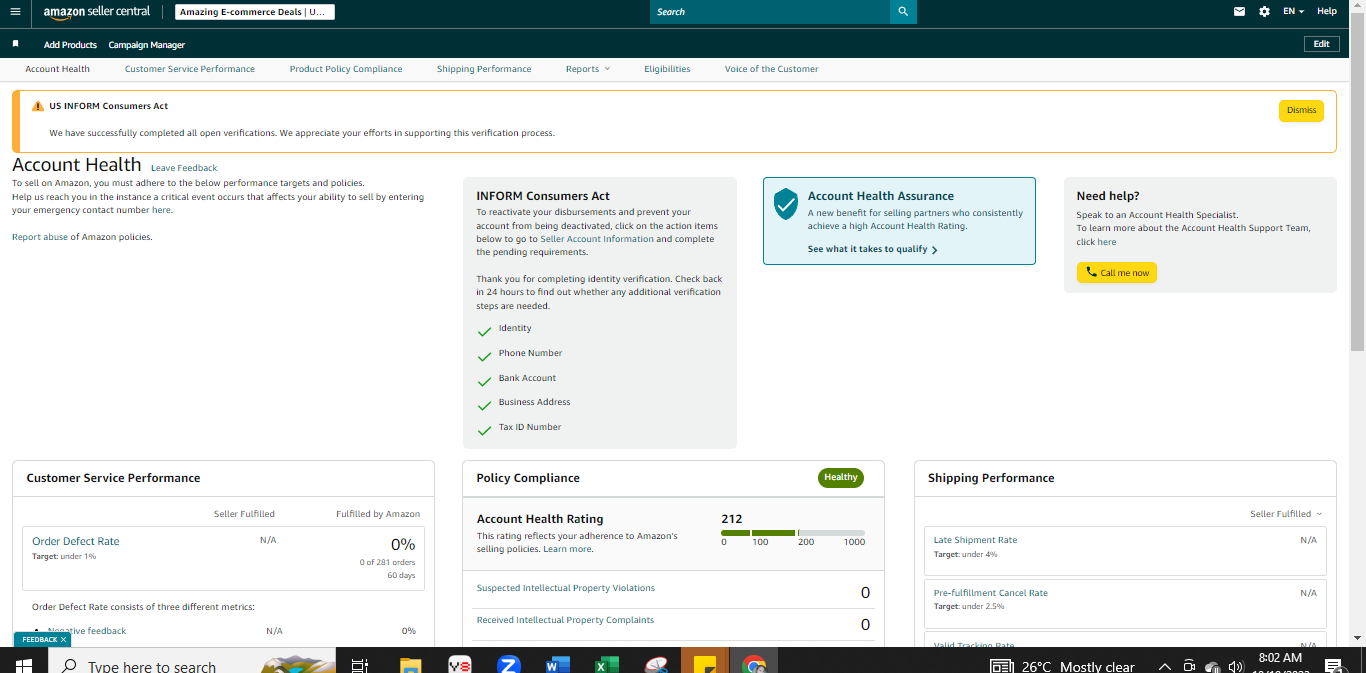Screen dimensions: 1366x673
Task: Click the Leave Feedback link
Action: [184, 168]
